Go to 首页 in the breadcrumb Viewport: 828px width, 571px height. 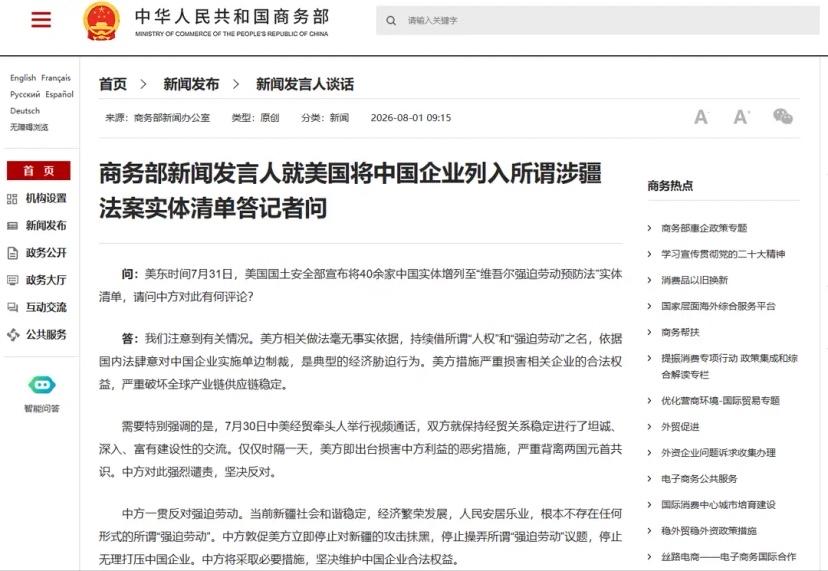tap(113, 84)
